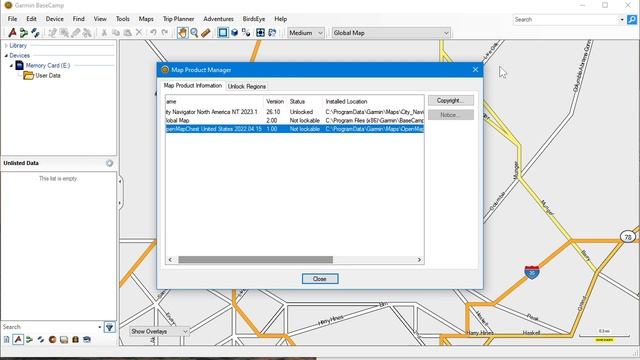Click the Delete X icon

[x=139, y=33]
